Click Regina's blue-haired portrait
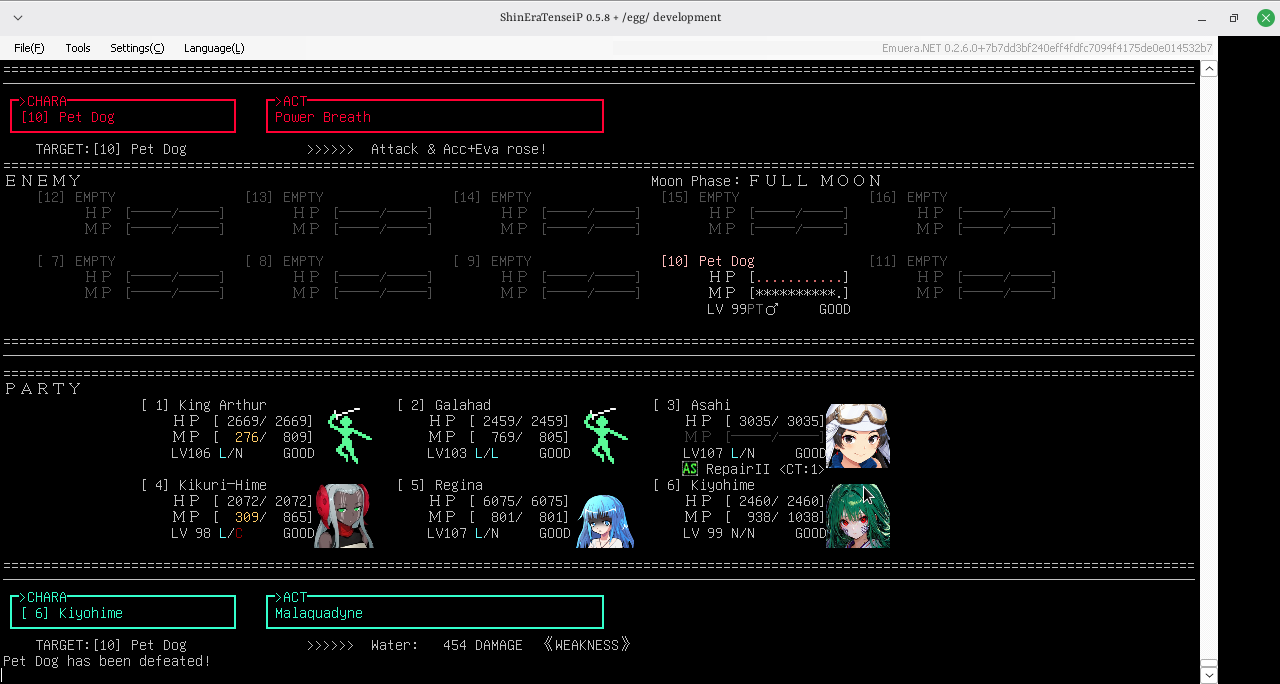This screenshot has height=684, width=1280. coord(604,521)
